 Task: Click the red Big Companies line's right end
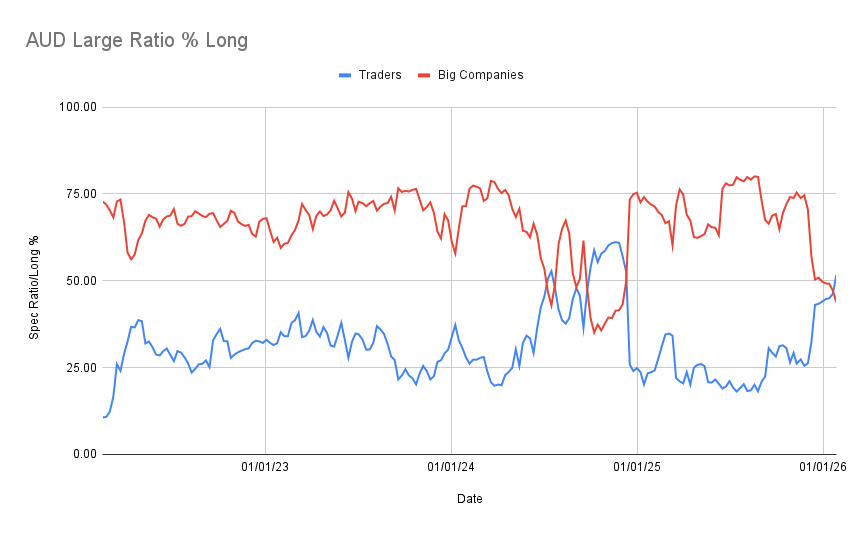point(835,300)
